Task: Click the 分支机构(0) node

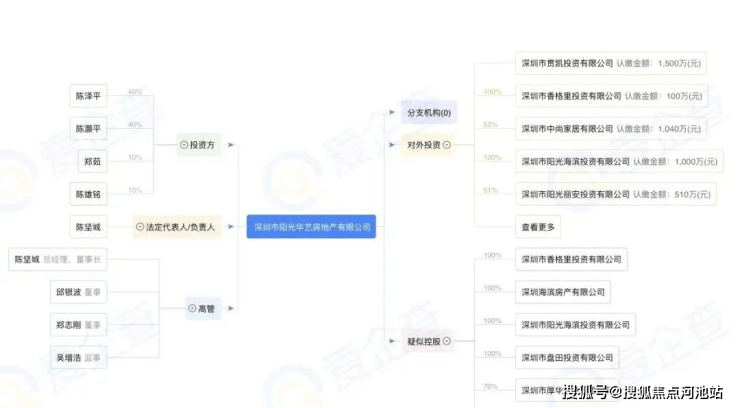Action: point(427,113)
